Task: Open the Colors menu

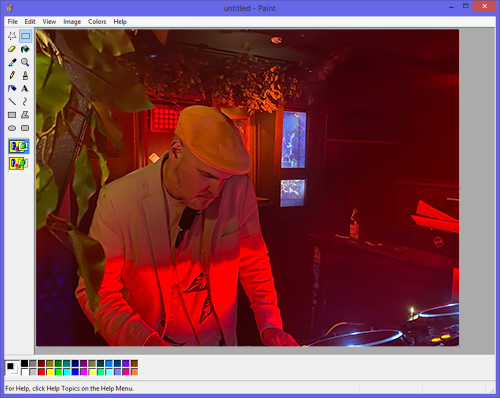Action: point(97,22)
